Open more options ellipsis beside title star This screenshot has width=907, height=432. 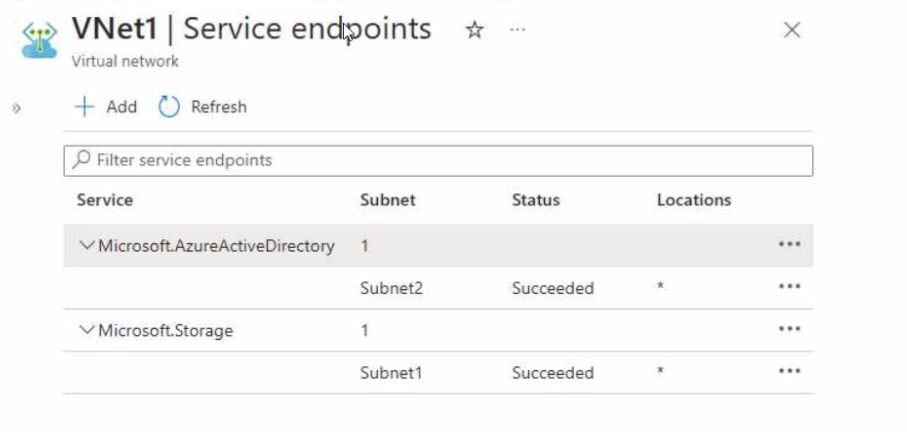pos(518,29)
